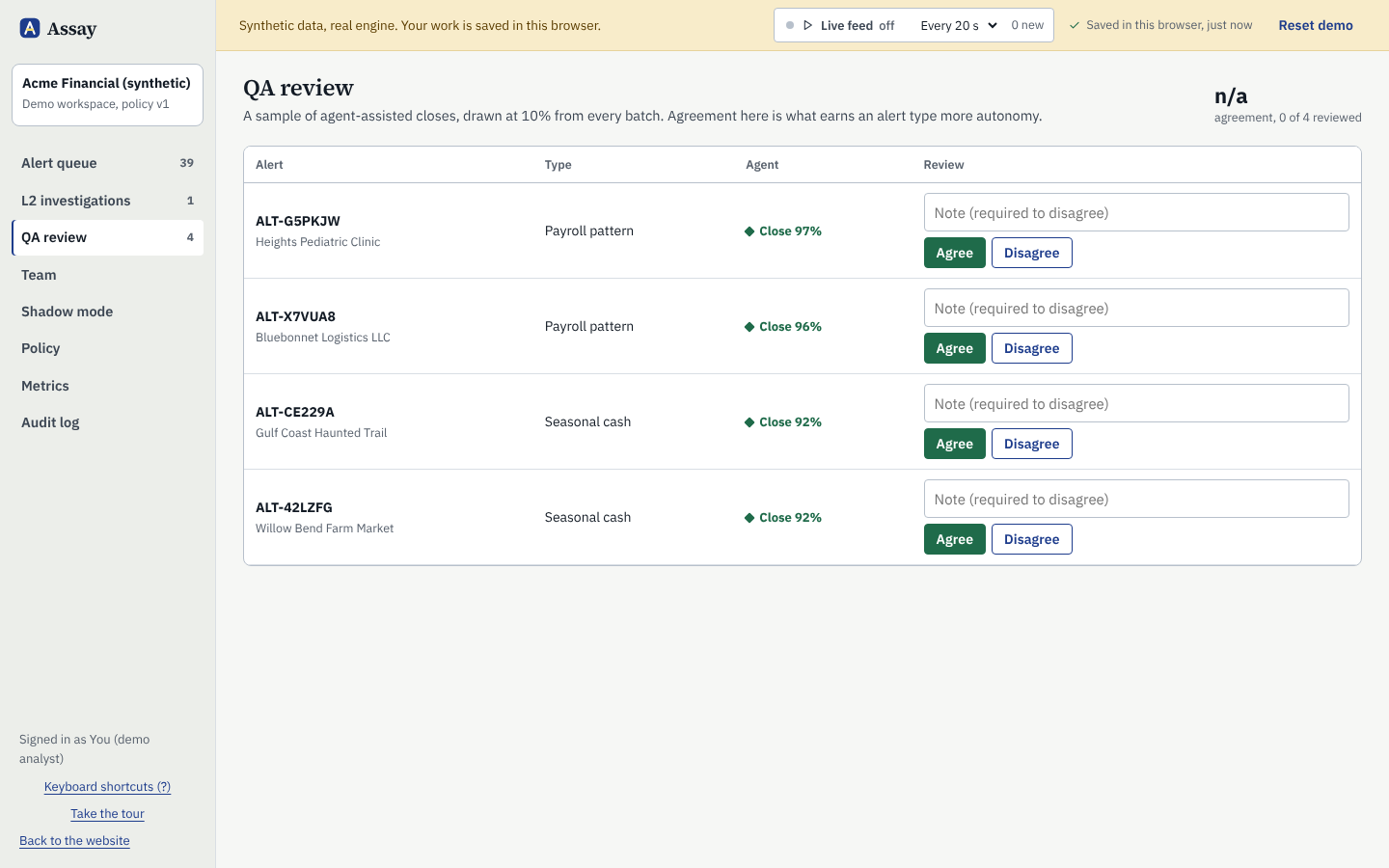Click the Close 97% agent verdict
Screen dimensions: 1389x868
coord(783,231)
